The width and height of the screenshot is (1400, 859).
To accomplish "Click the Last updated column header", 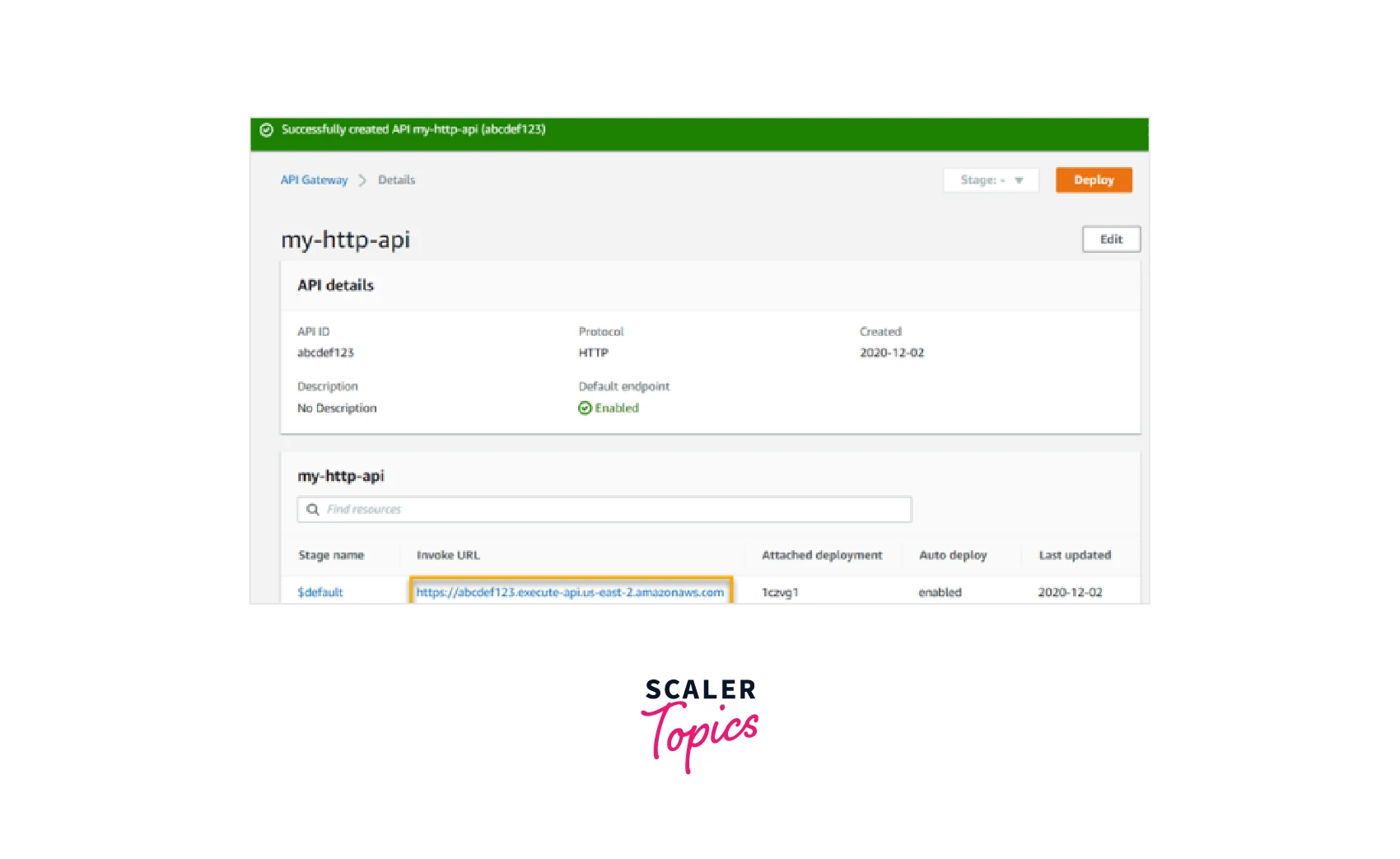I will pos(1074,556).
